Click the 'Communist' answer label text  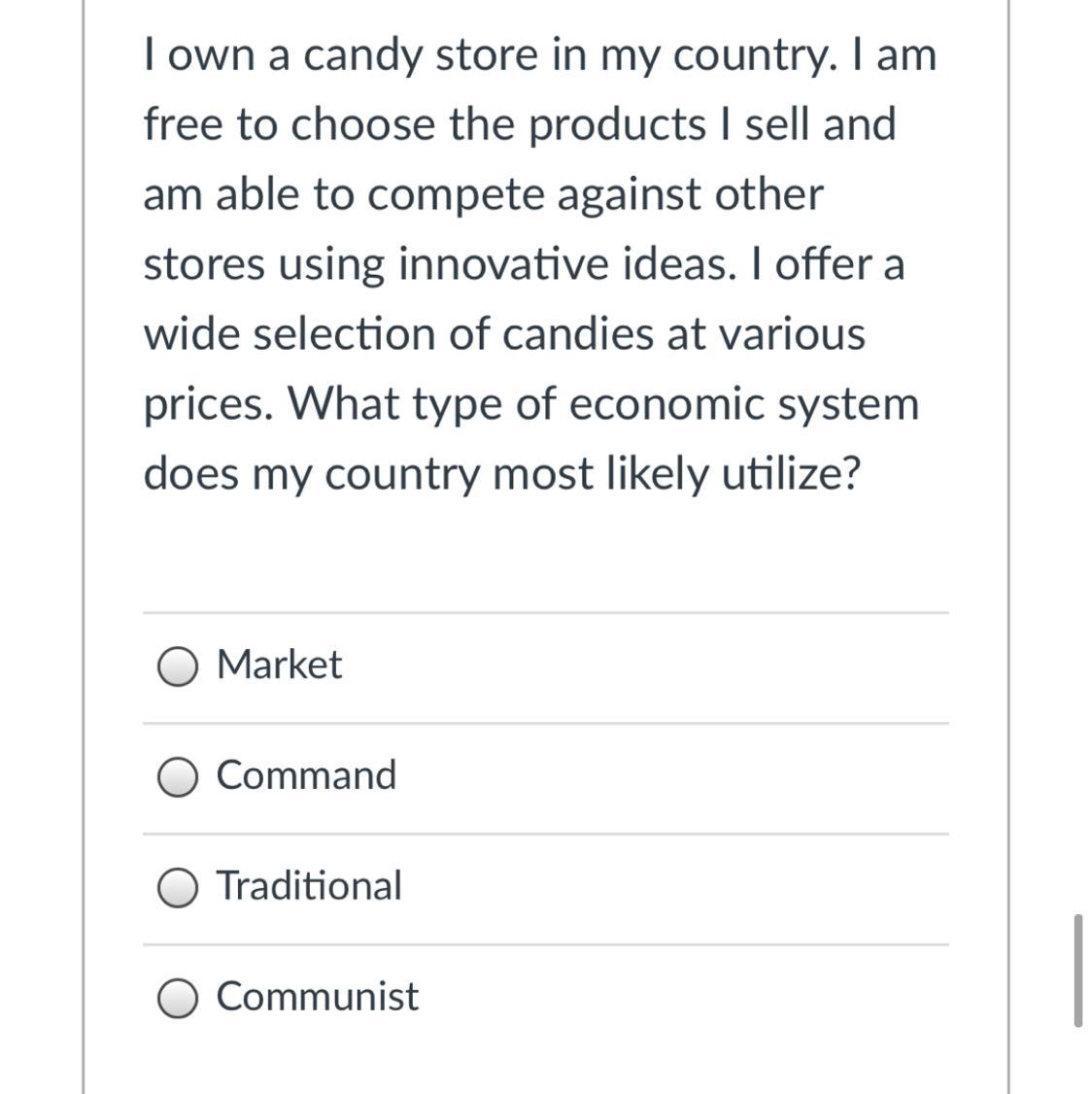coord(318,997)
